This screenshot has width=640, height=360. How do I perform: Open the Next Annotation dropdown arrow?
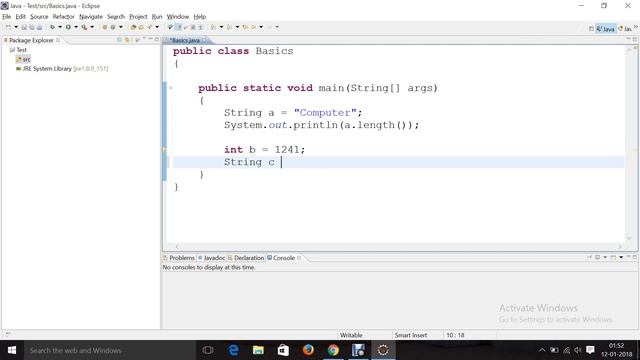(x=221, y=27)
